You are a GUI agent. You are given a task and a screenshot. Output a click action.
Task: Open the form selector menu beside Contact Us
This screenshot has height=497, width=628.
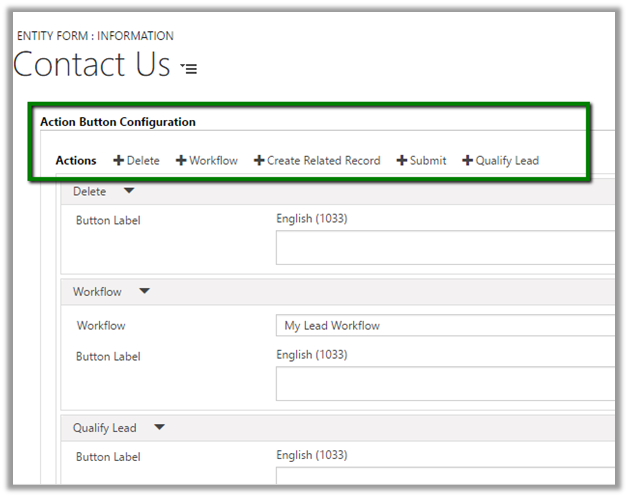tap(189, 68)
